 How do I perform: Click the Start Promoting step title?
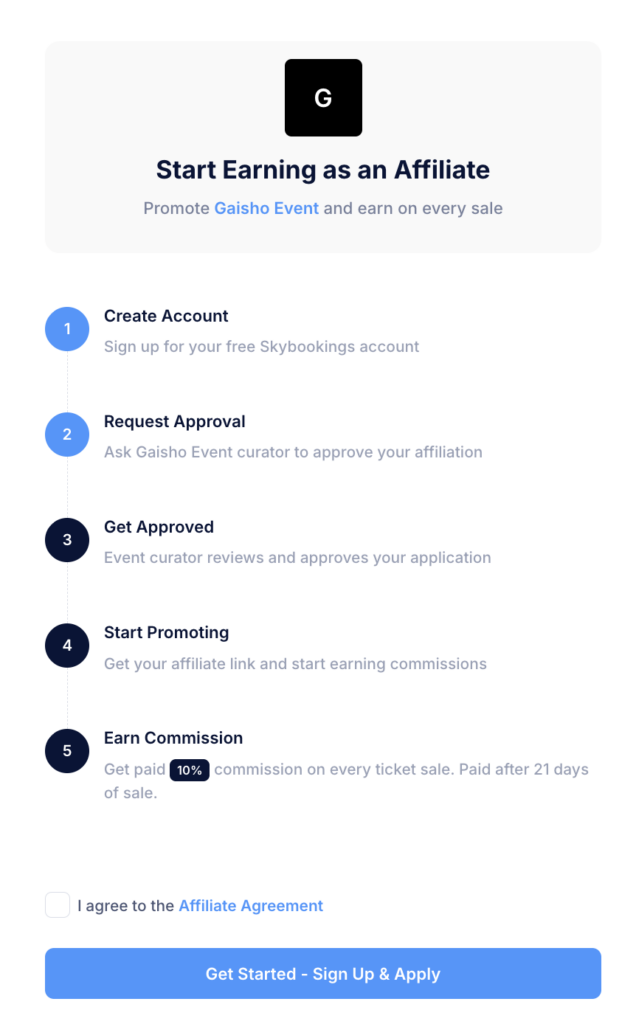(x=166, y=633)
